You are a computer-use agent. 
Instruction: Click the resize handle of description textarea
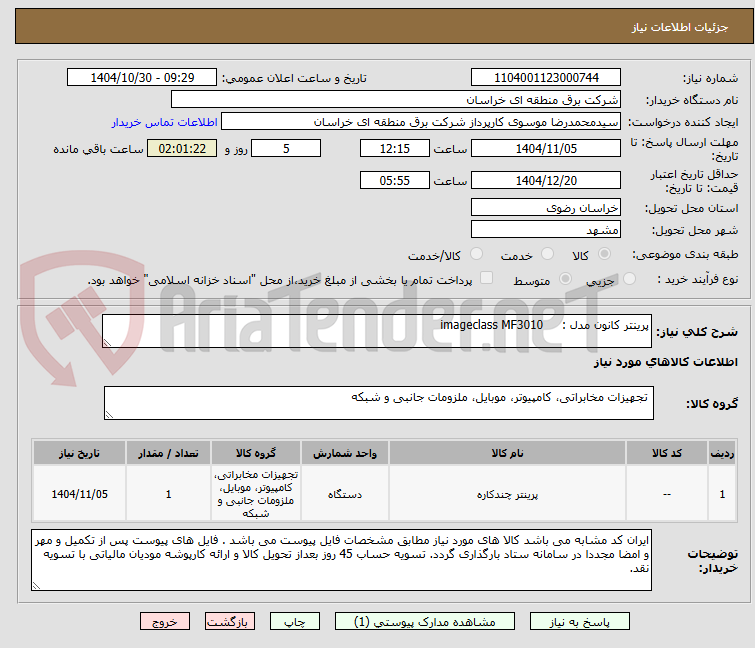coord(107,343)
